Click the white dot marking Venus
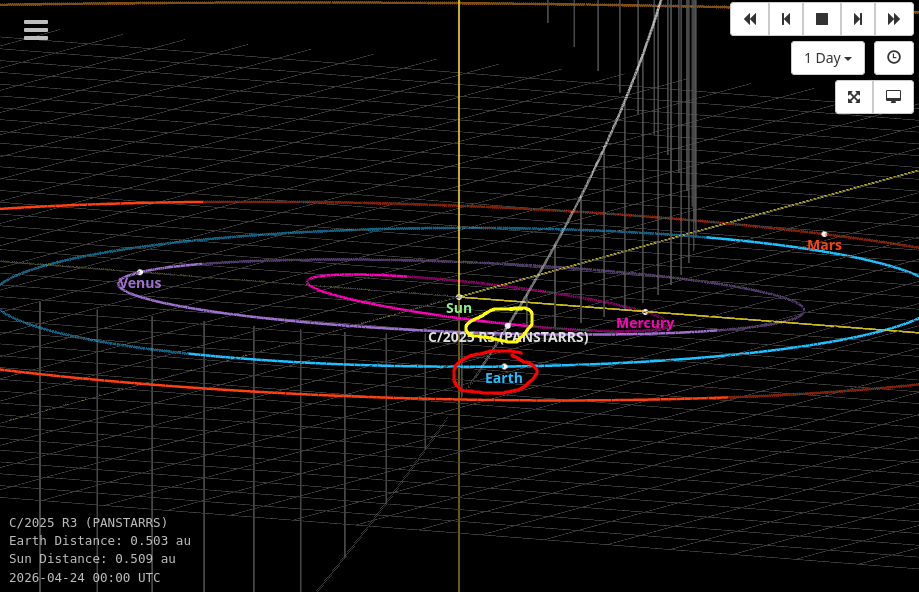The image size is (919, 592). 140,272
